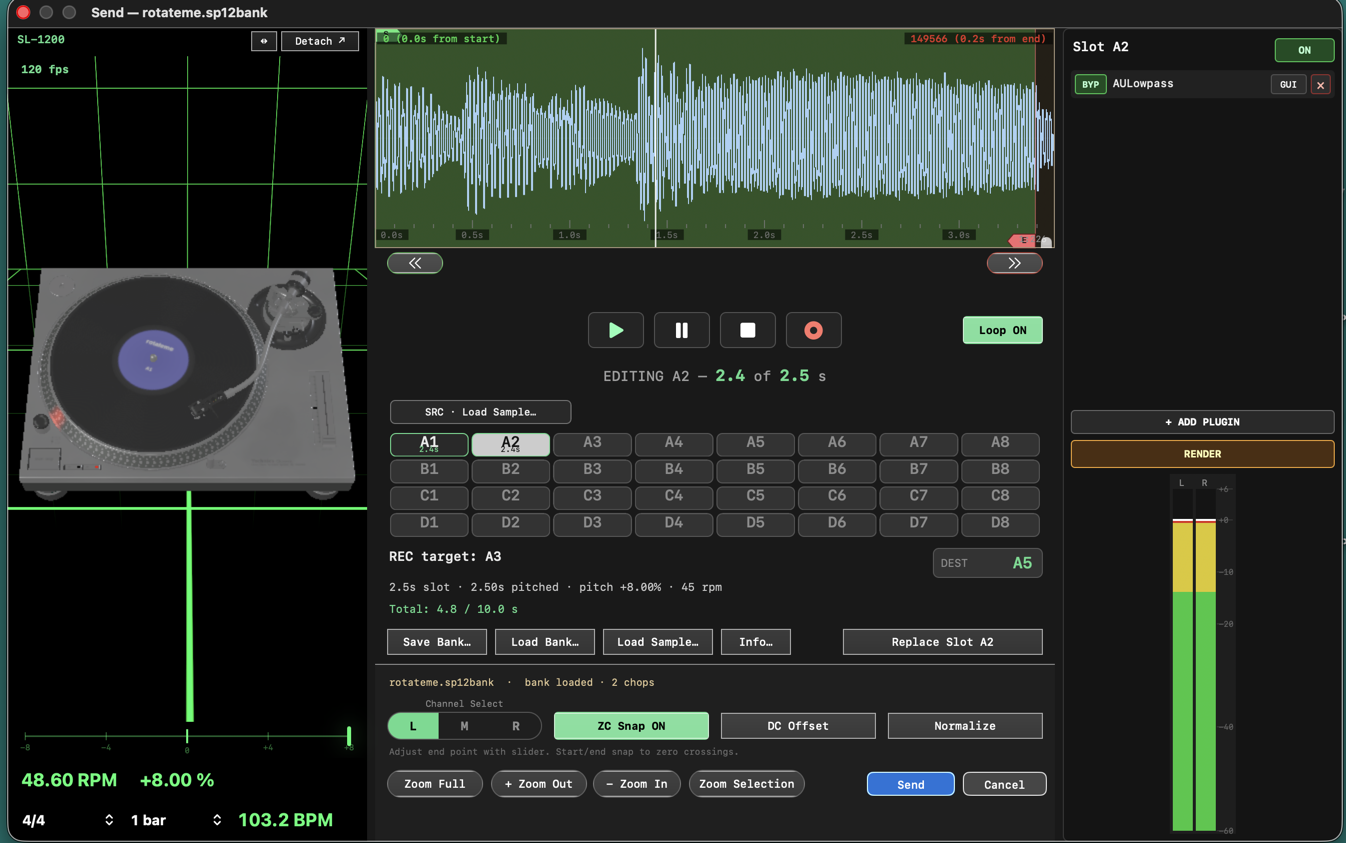Click the red end marker flag
Viewport: 1346px width, 843px height.
click(1021, 240)
